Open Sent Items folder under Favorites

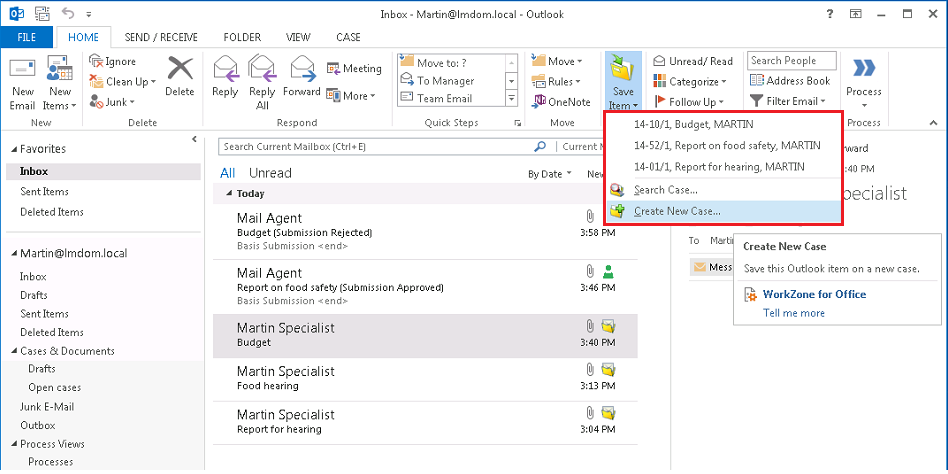(44, 192)
